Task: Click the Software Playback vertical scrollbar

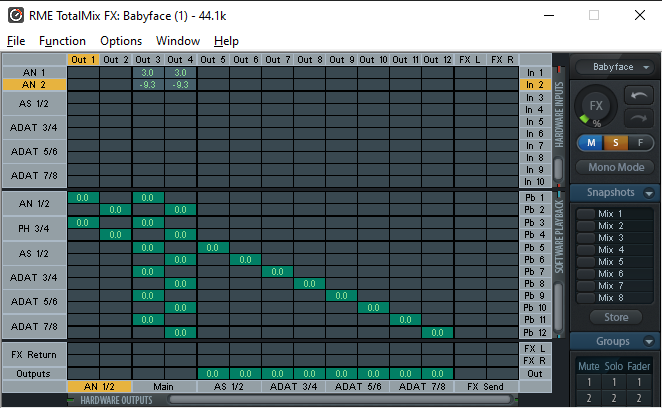Action: click(x=558, y=307)
